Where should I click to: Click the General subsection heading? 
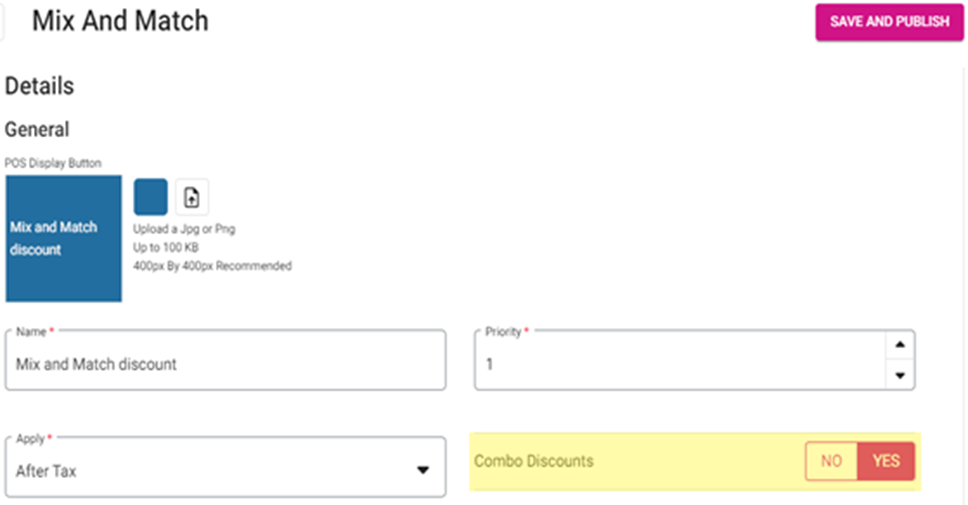(37, 130)
